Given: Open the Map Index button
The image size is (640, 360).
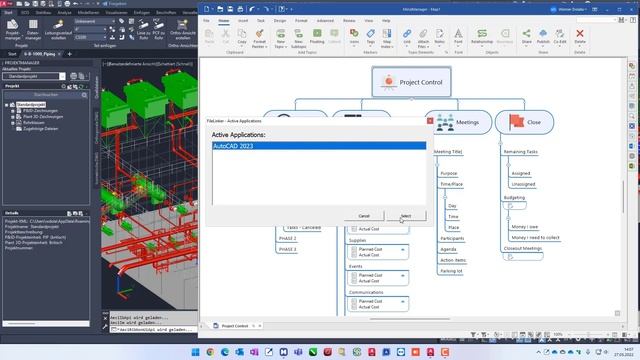Looking at the screenshot, I should coord(387,38).
